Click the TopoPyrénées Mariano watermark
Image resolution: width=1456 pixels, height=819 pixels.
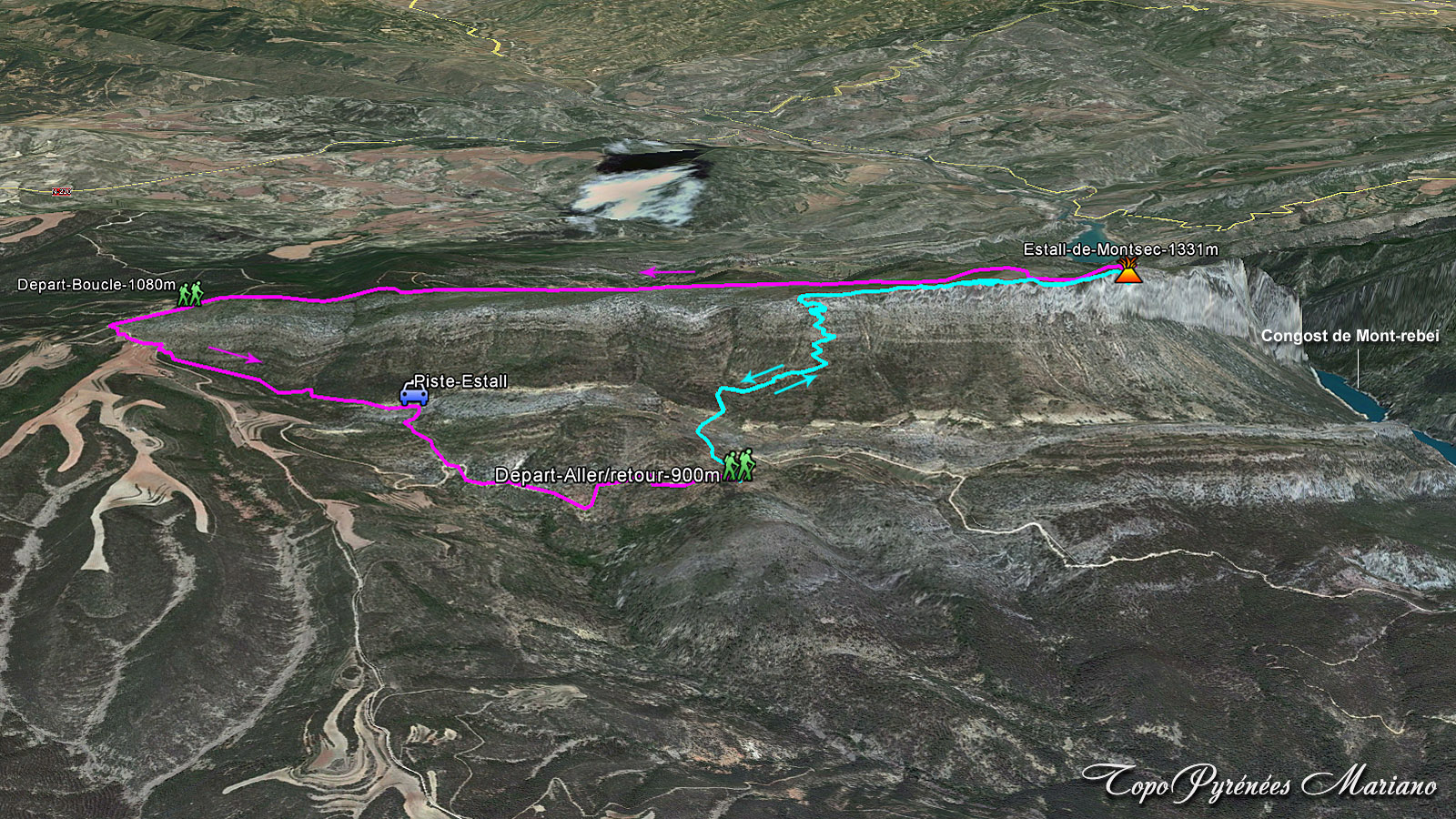pyautogui.click(x=1260, y=783)
